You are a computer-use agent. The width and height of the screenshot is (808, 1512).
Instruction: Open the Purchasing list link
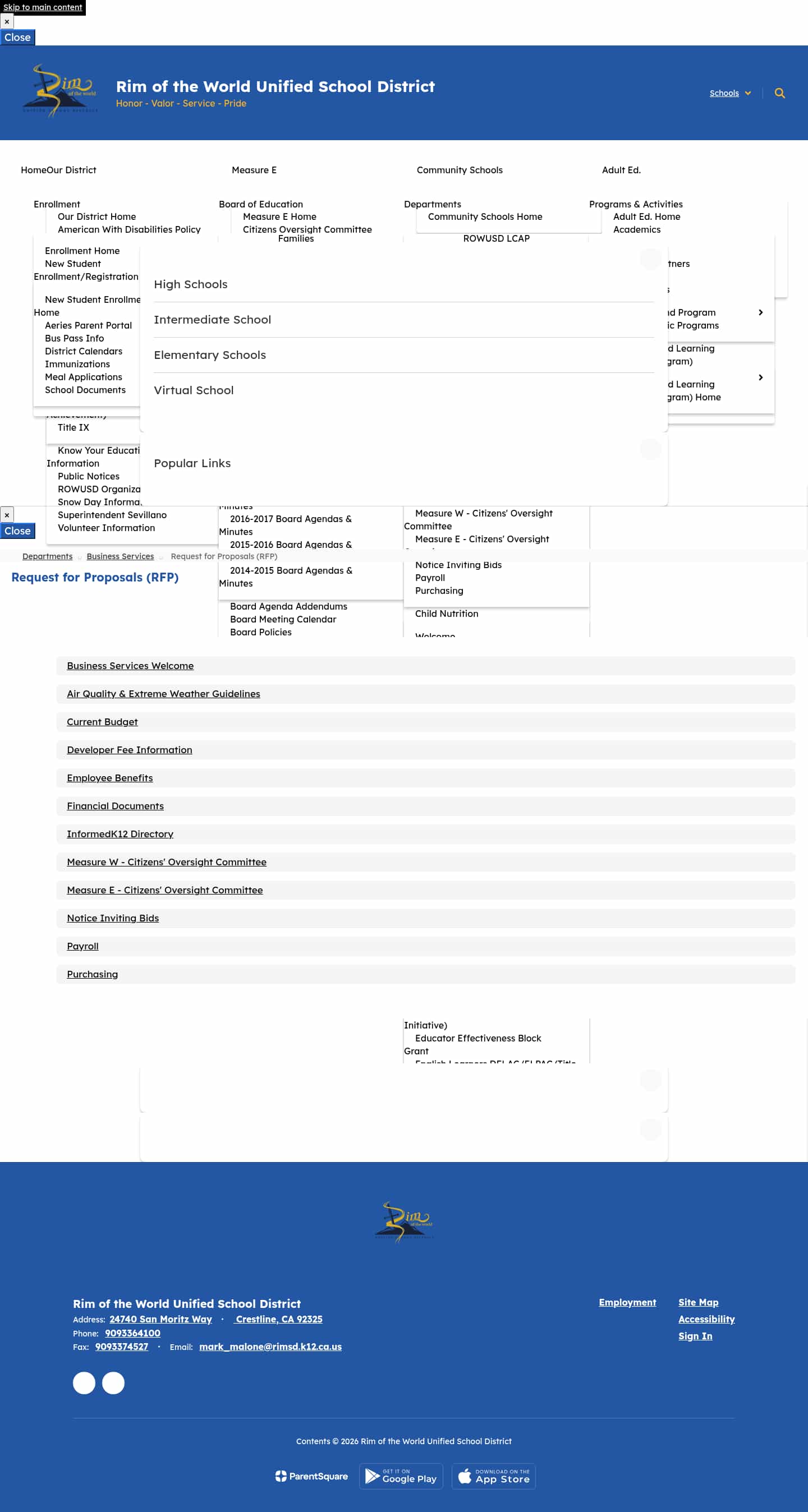point(92,974)
